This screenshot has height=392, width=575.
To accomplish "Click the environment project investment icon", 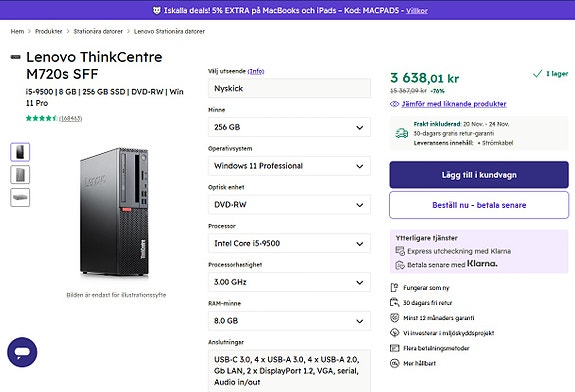I will pyautogui.click(x=394, y=333).
